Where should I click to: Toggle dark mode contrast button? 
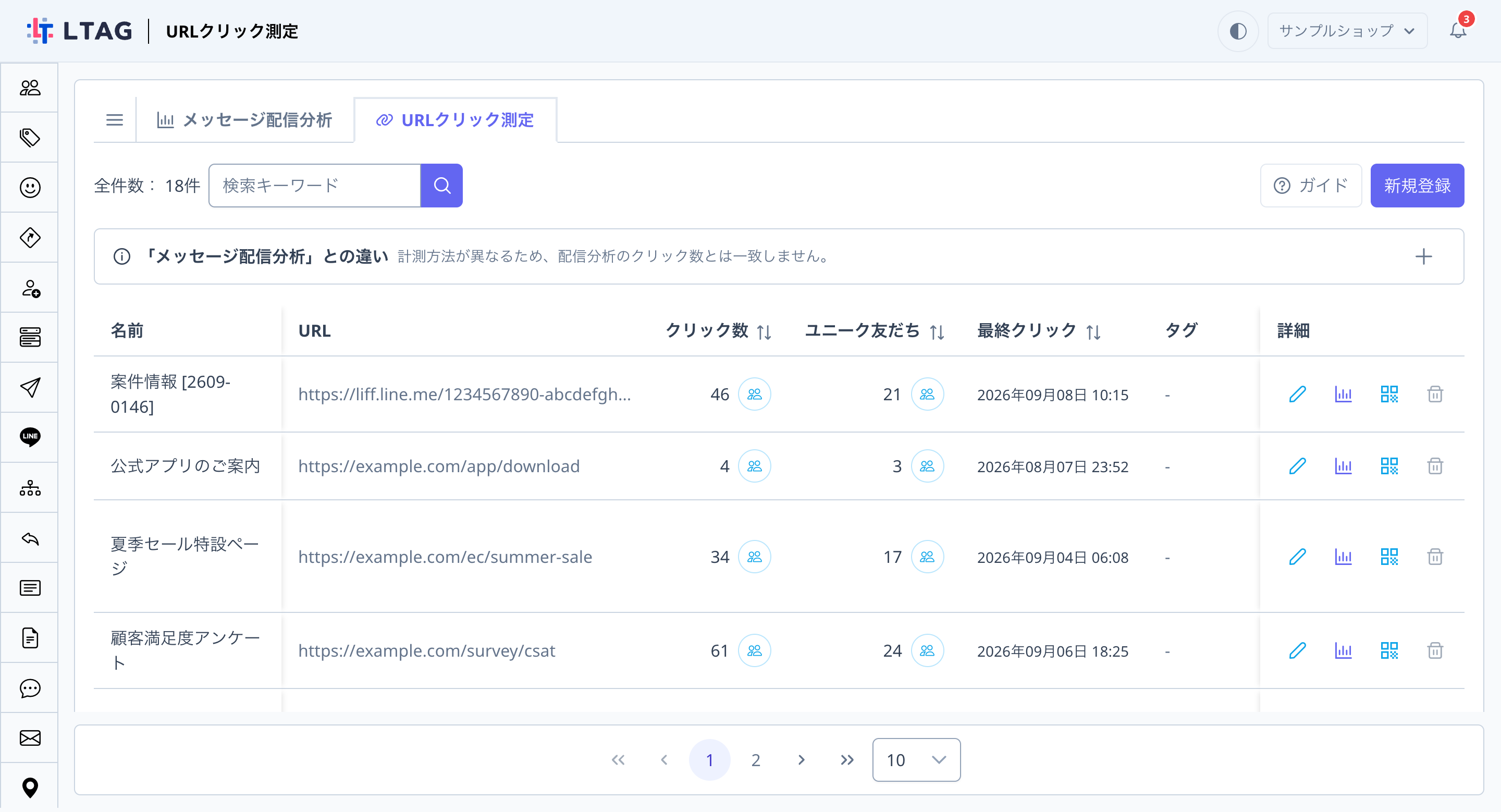pos(1238,31)
